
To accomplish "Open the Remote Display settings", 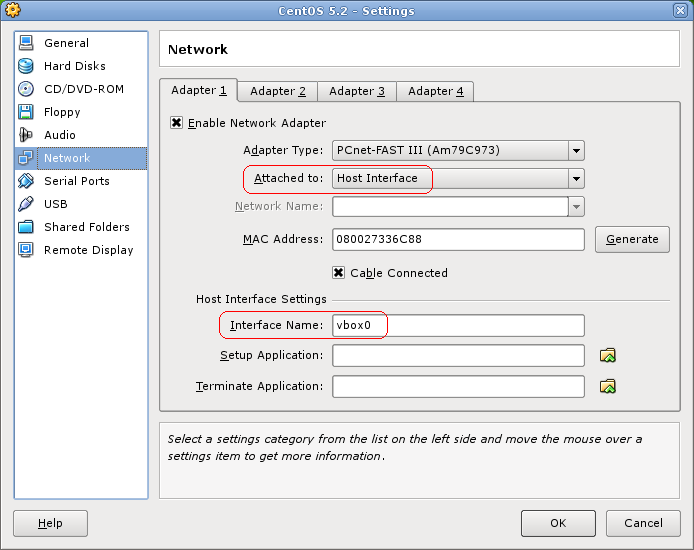I will pos(88,250).
